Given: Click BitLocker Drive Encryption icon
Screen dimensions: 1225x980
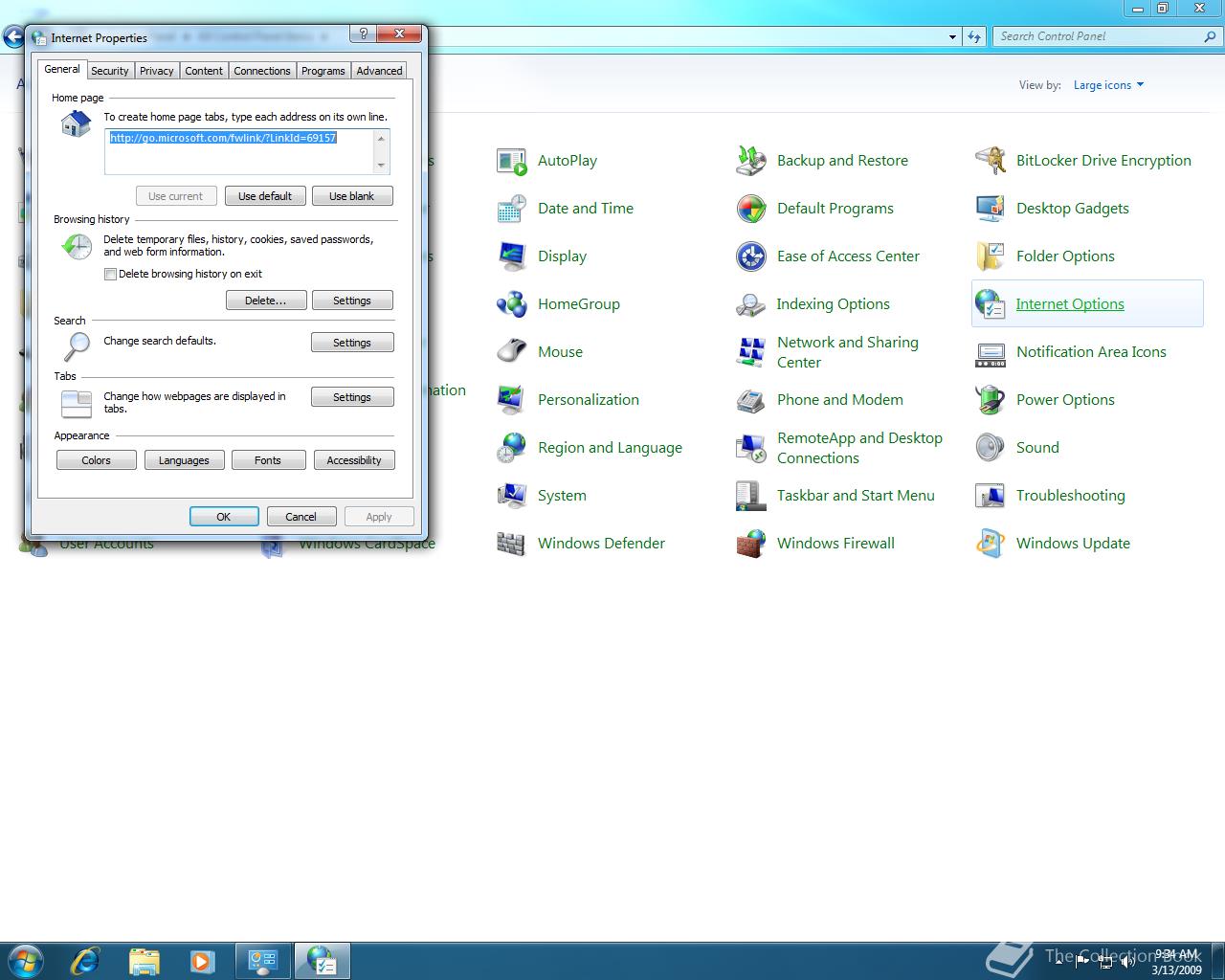Looking at the screenshot, I should pyautogui.click(x=991, y=161).
